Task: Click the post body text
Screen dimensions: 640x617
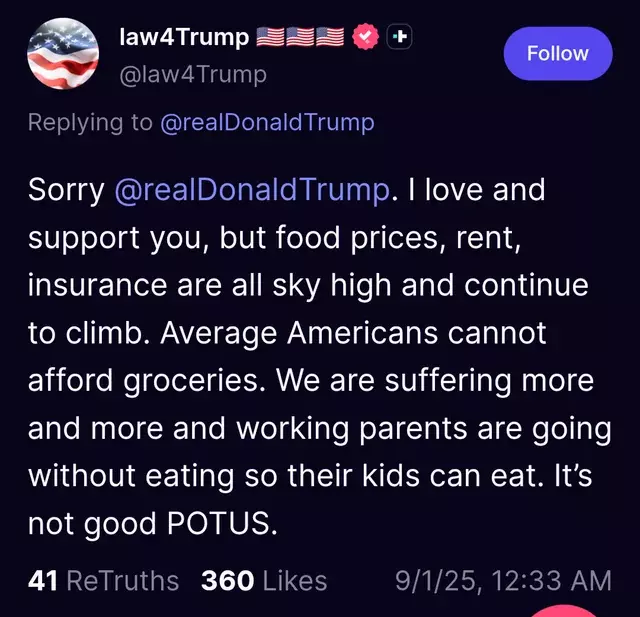Action: (320, 356)
